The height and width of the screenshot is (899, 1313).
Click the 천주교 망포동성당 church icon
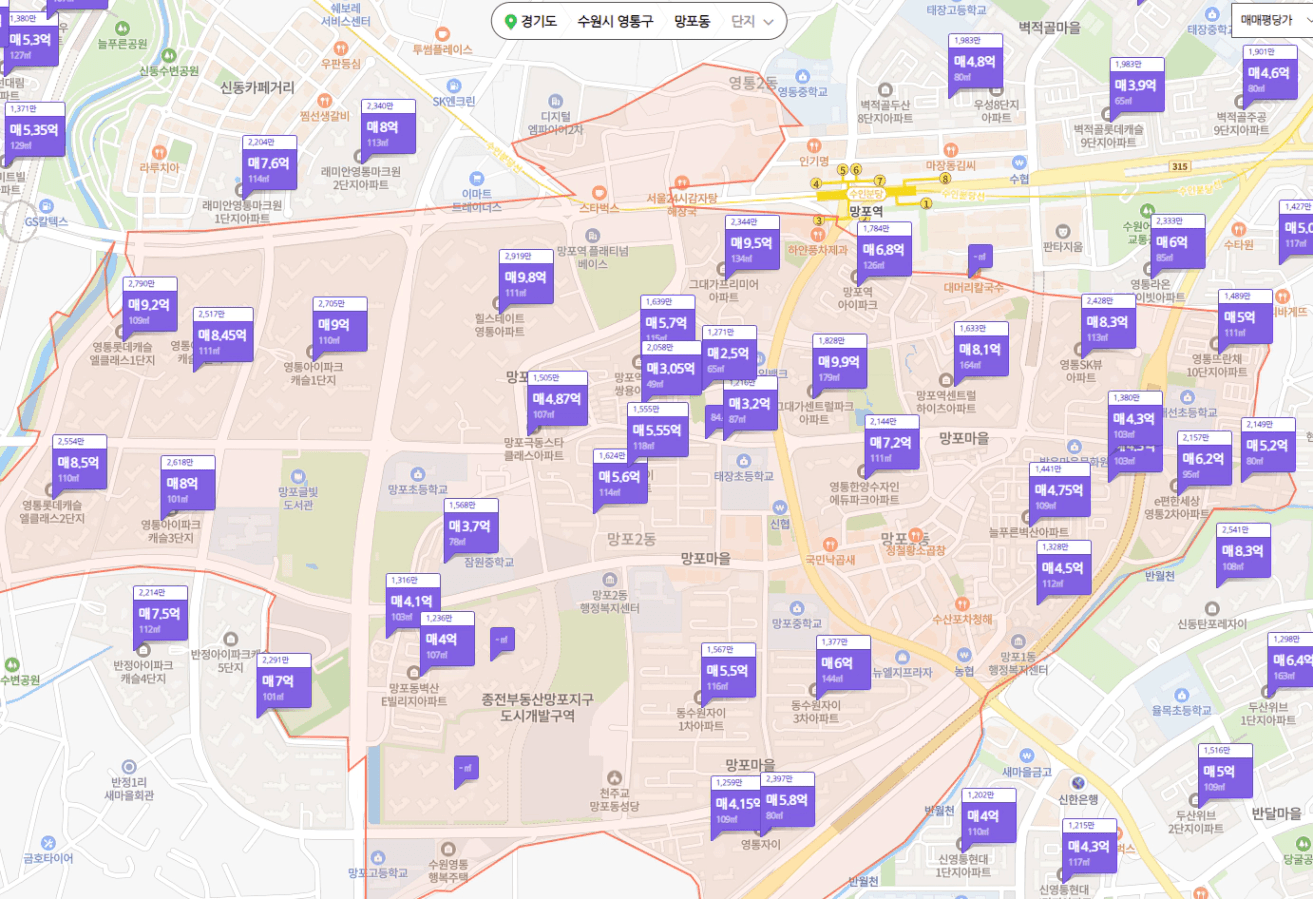pos(613,778)
